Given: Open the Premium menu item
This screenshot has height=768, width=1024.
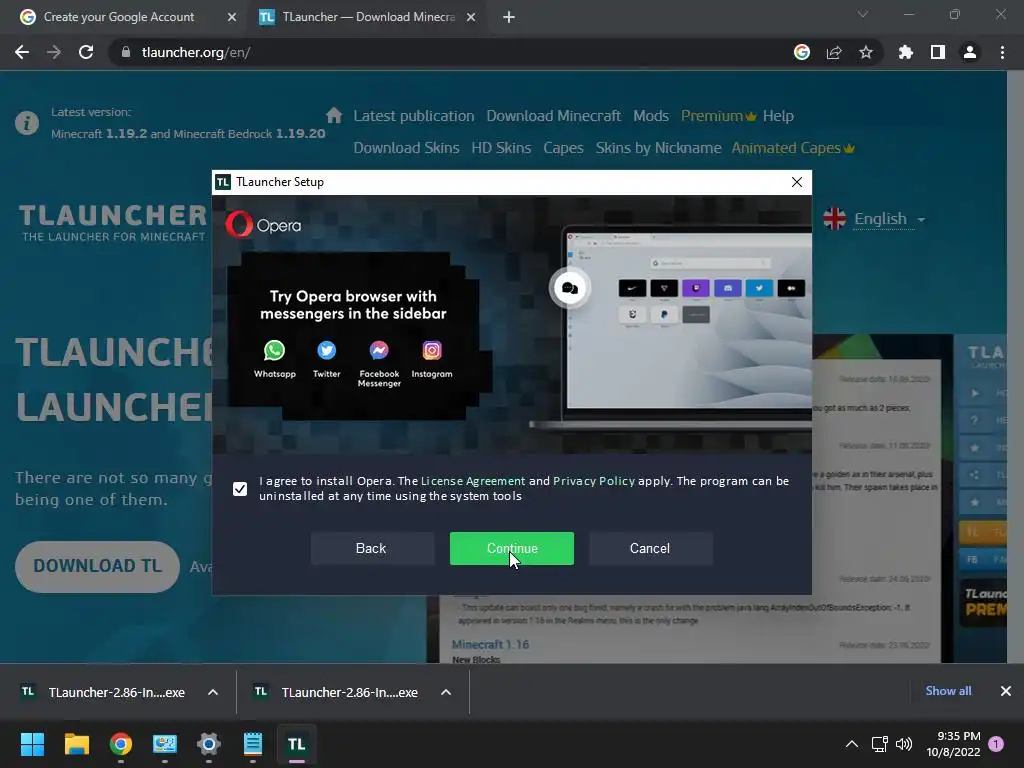Looking at the screenshot, I should click(x=718, y=116).
